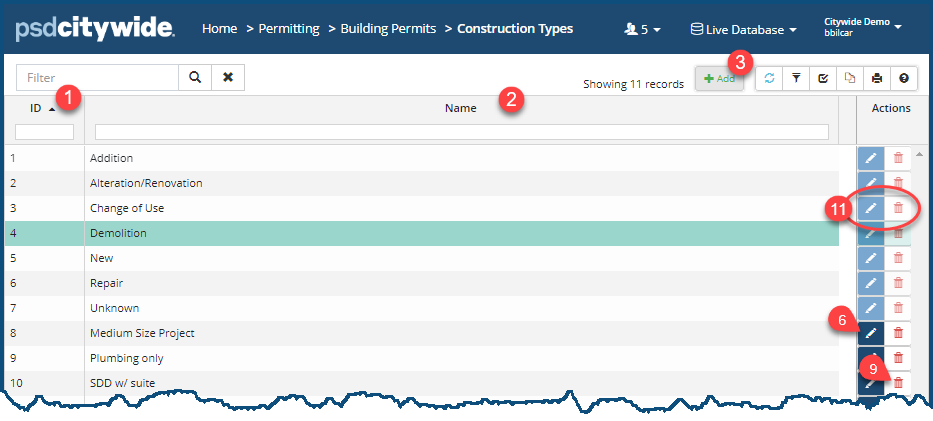Screen dimensions: 933x421
Task: Expand the Live Database dropdown
Action: (x=743, y=30)
